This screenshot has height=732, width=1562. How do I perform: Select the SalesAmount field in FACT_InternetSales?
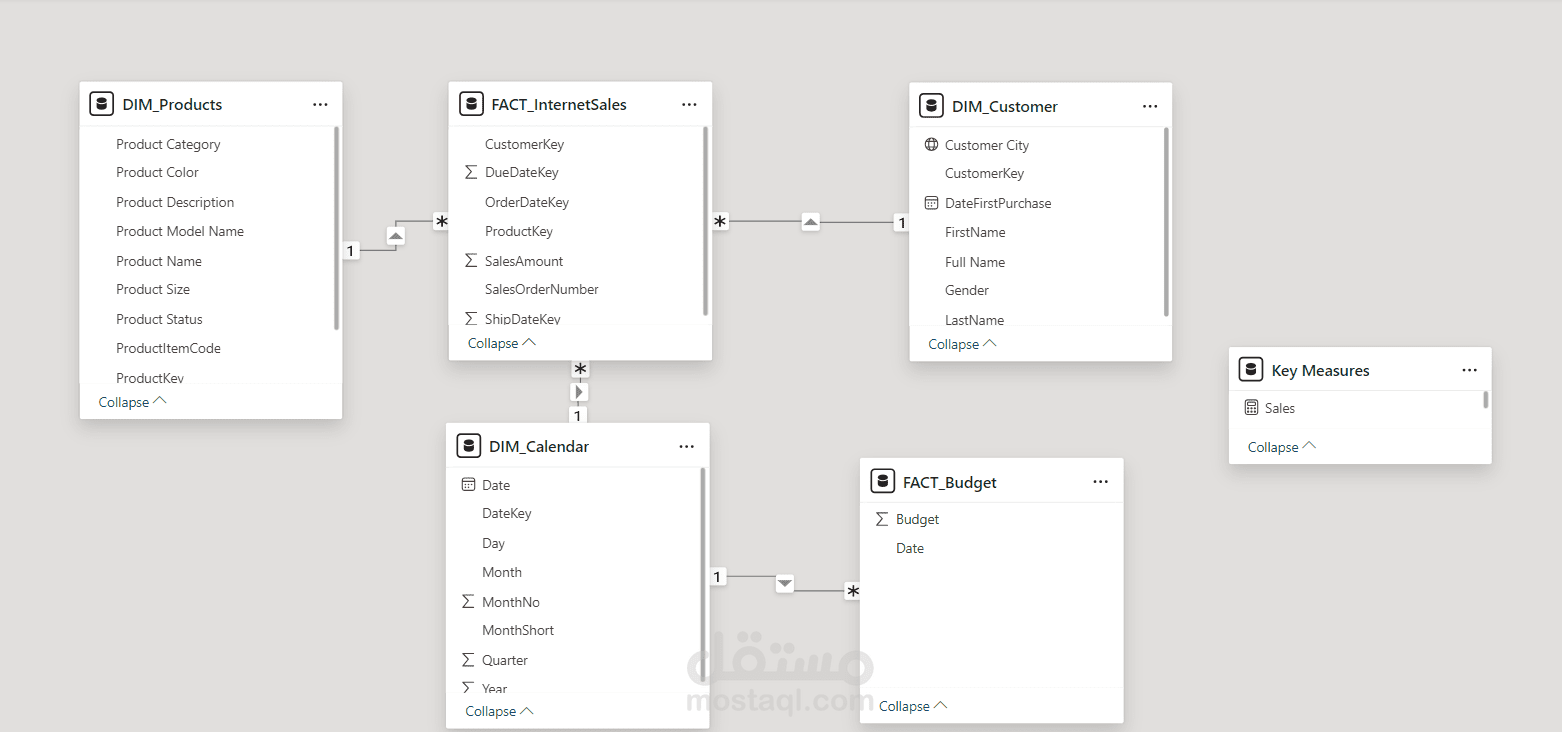pos(524,261)
